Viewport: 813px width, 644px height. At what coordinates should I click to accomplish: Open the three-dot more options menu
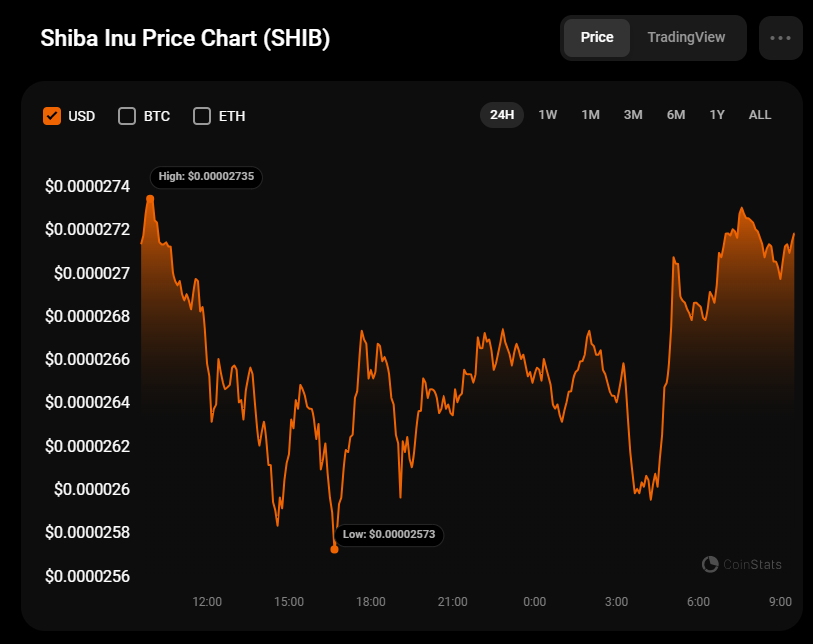780,38
